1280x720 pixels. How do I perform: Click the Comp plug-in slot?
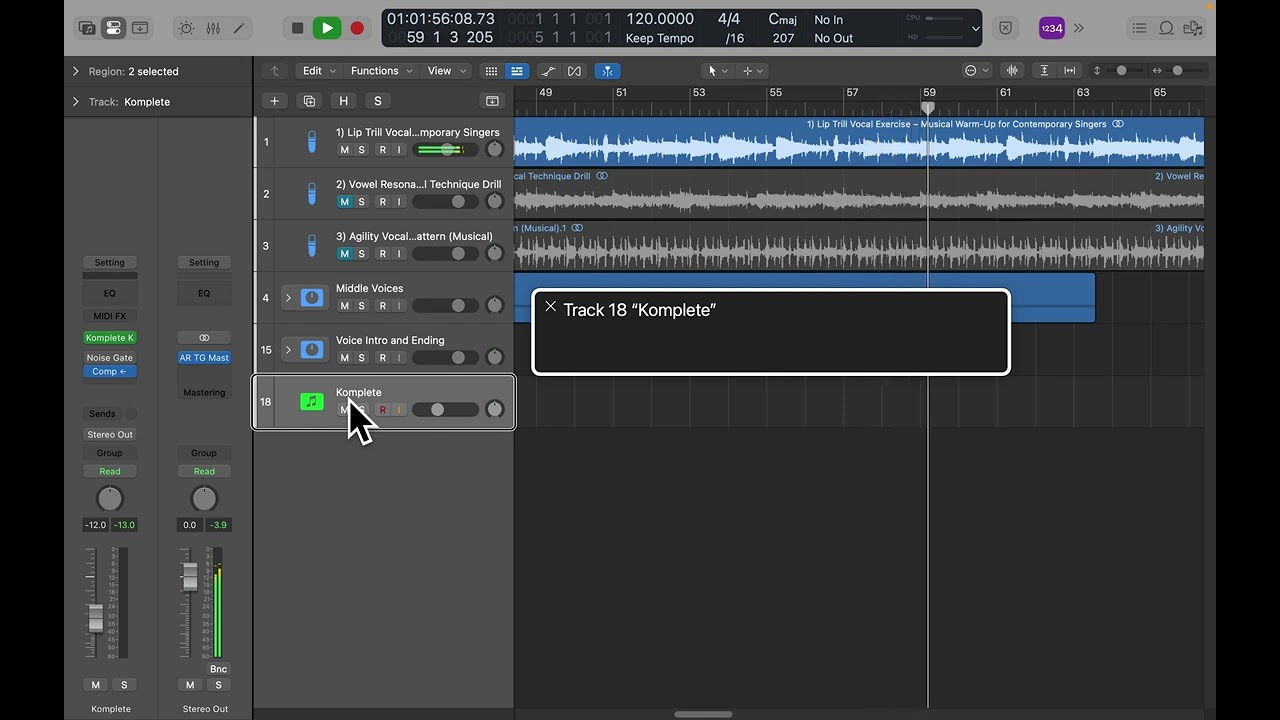click(110, 372)
